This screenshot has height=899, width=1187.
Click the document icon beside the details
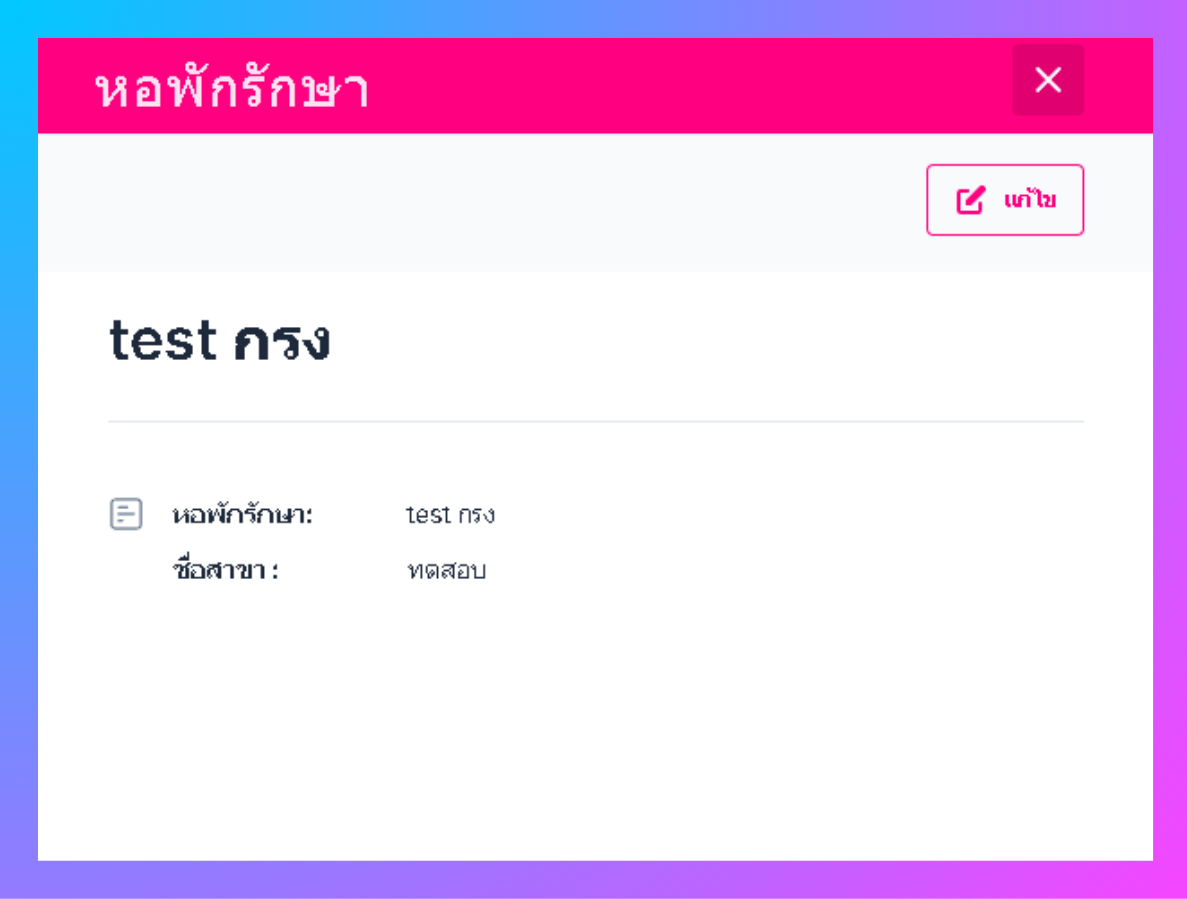pyautogui.click(x=126, y=514)
